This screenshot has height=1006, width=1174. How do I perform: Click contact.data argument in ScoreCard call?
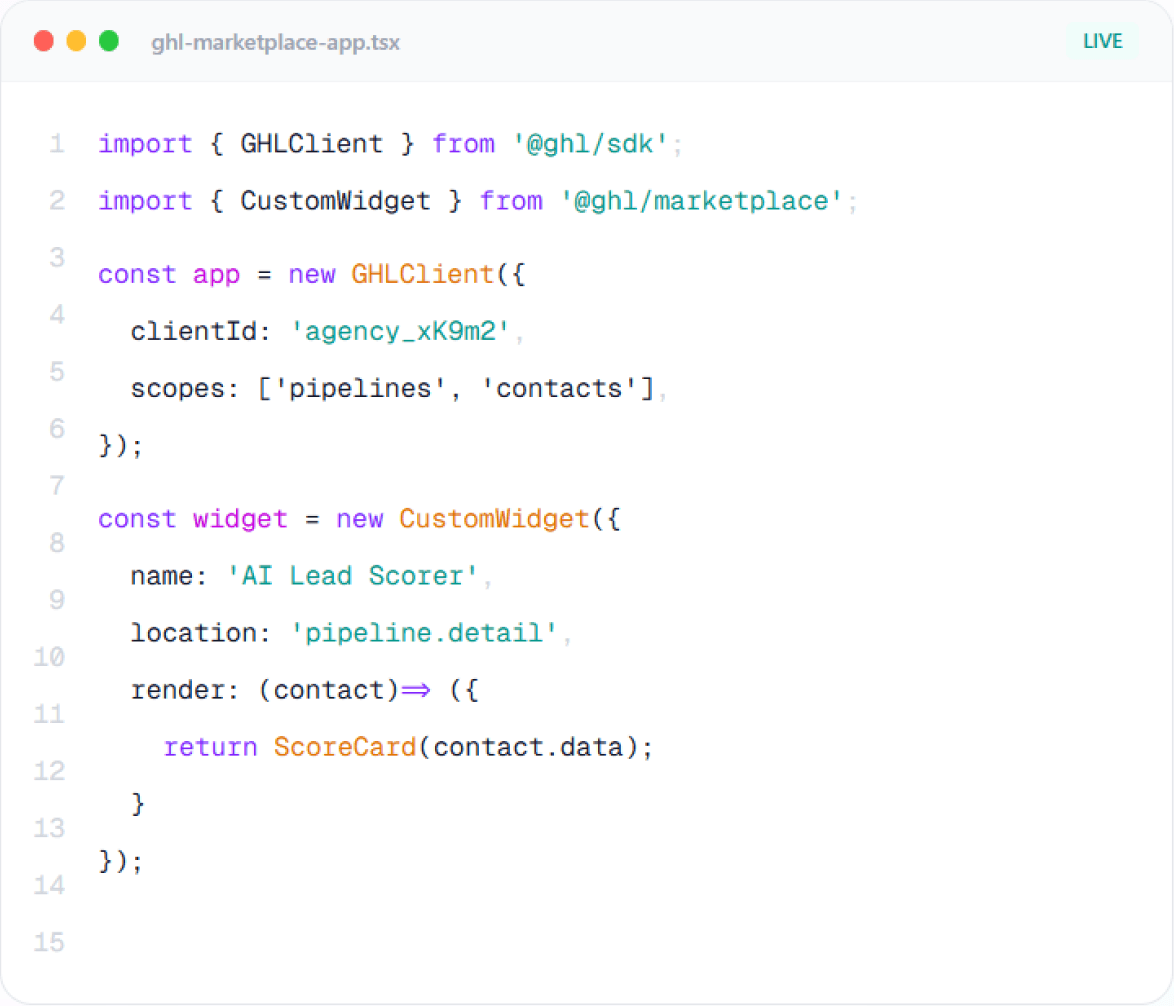tap(528, 747)
